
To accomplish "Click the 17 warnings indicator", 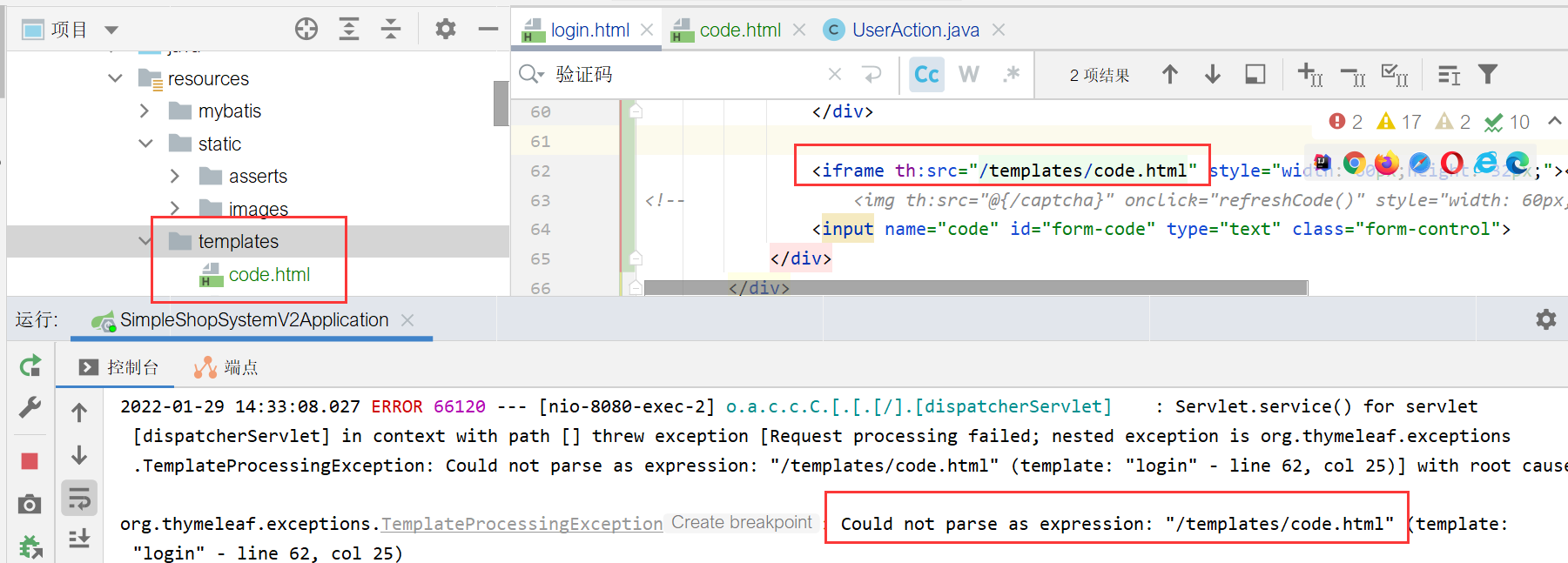I will pyautogui.click(x=1399, y=122).
